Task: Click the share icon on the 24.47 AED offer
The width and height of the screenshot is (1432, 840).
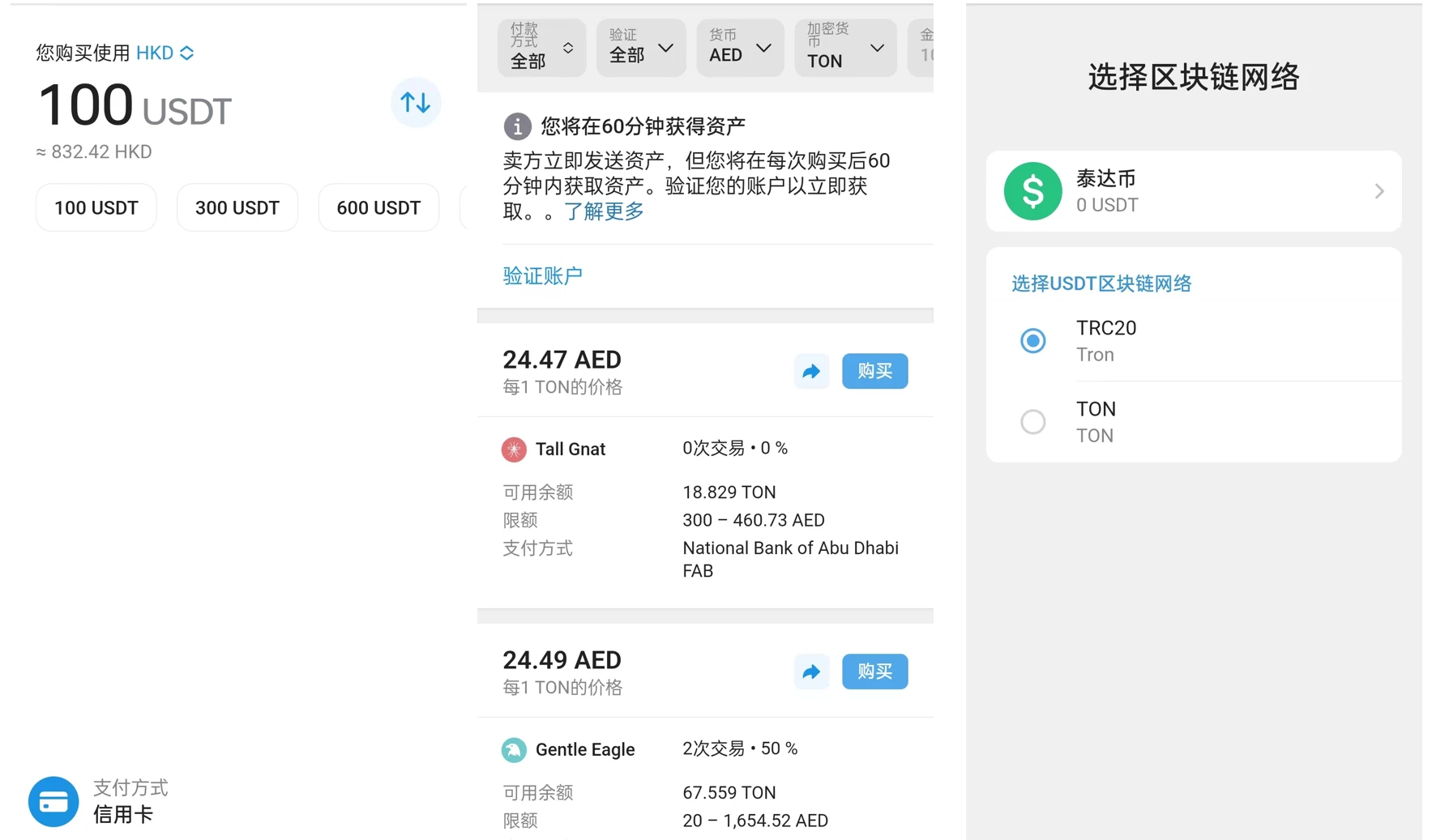Action: pyautogui.click(x=811, y=371)
